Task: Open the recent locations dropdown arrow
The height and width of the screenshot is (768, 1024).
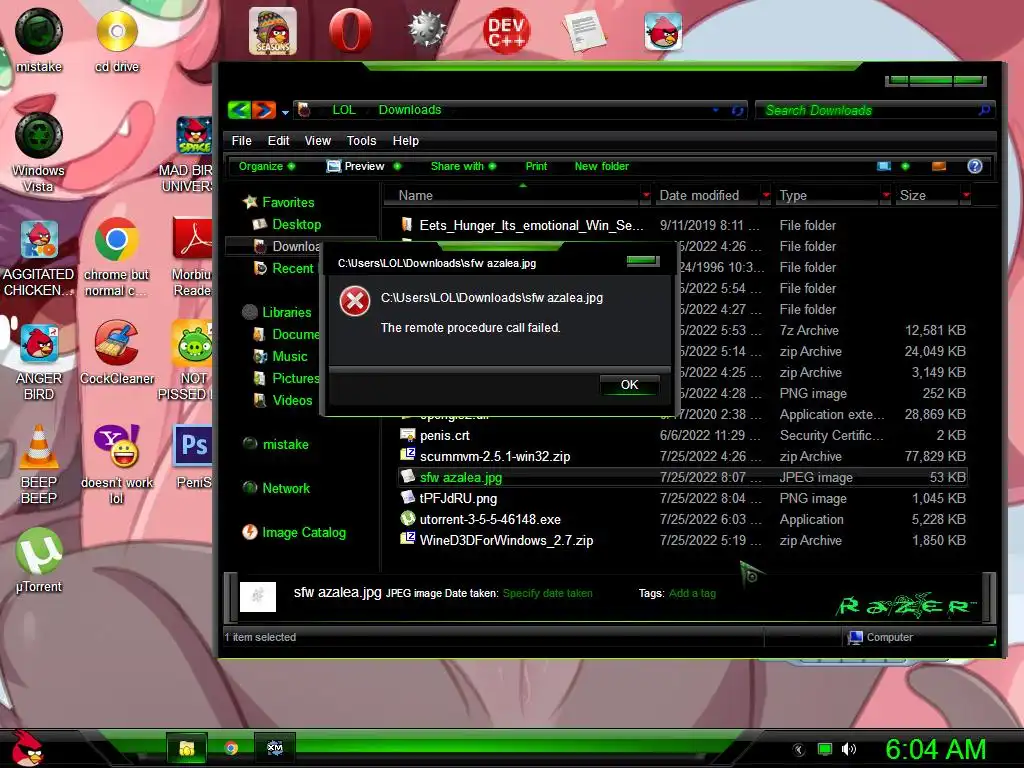Action: click(285, 112)
